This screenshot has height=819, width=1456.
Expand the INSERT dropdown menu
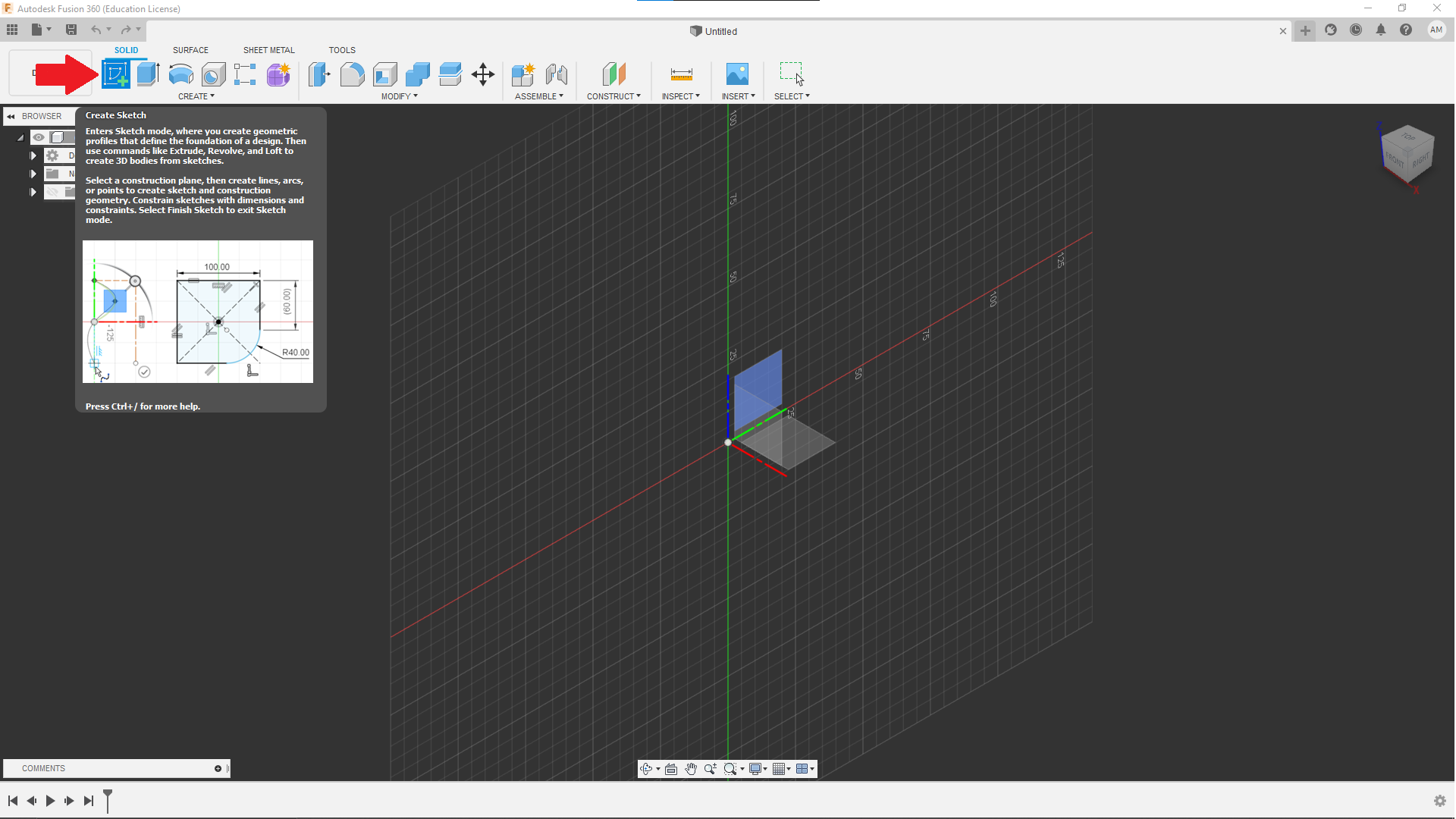coord(738,96)
